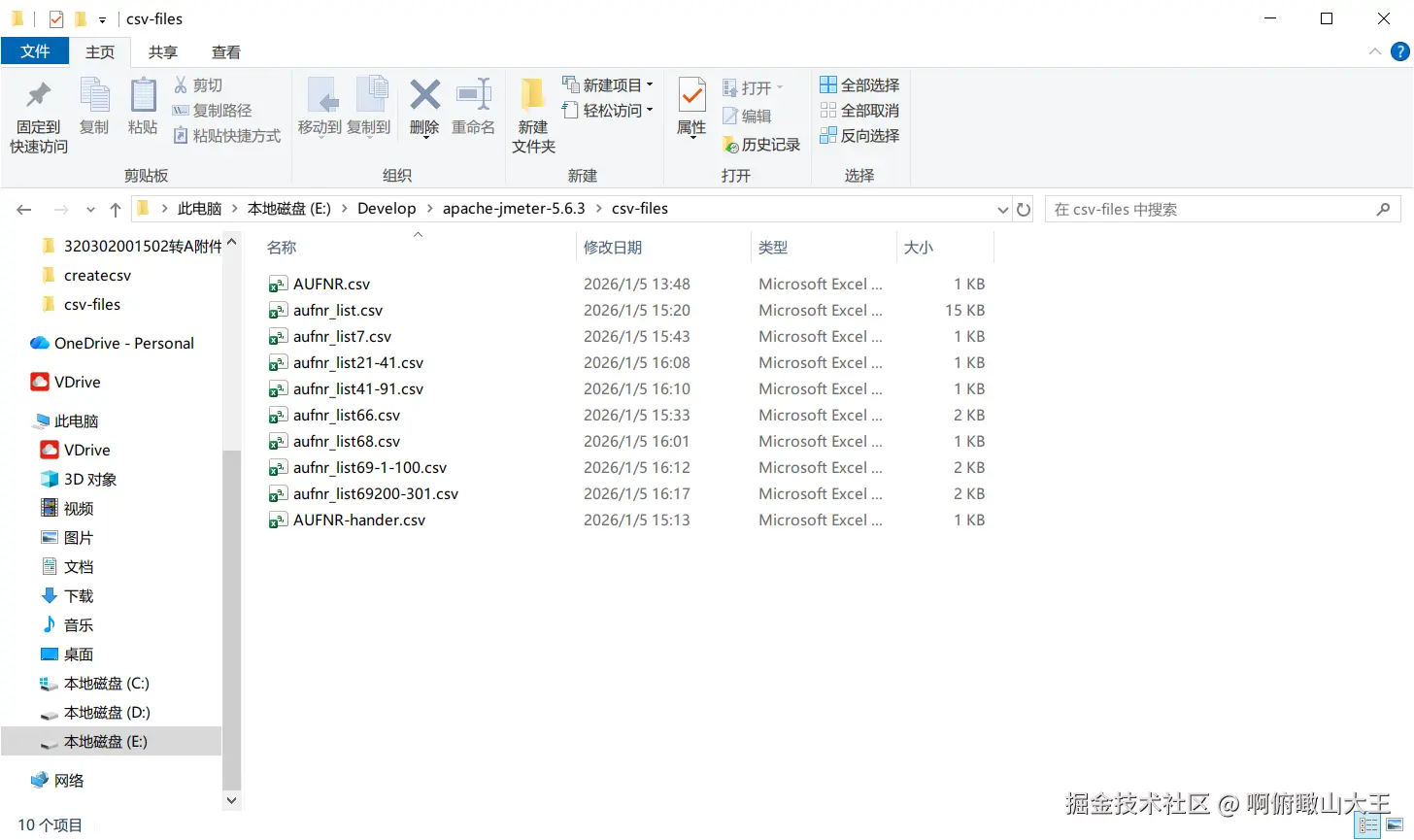Open the recent locations dropdown arrow

click(90, 210)
